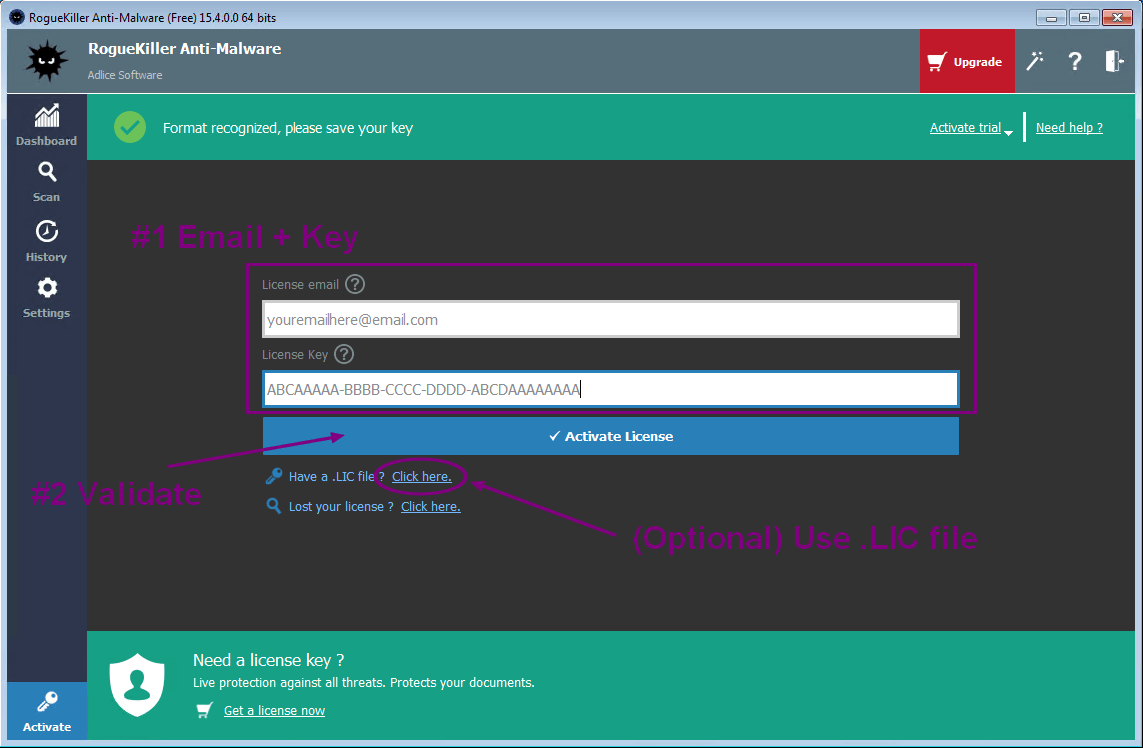Open the Scan magnifier in the sidebar
This screenshot has height=748, width=1143.
click(46, 181)
